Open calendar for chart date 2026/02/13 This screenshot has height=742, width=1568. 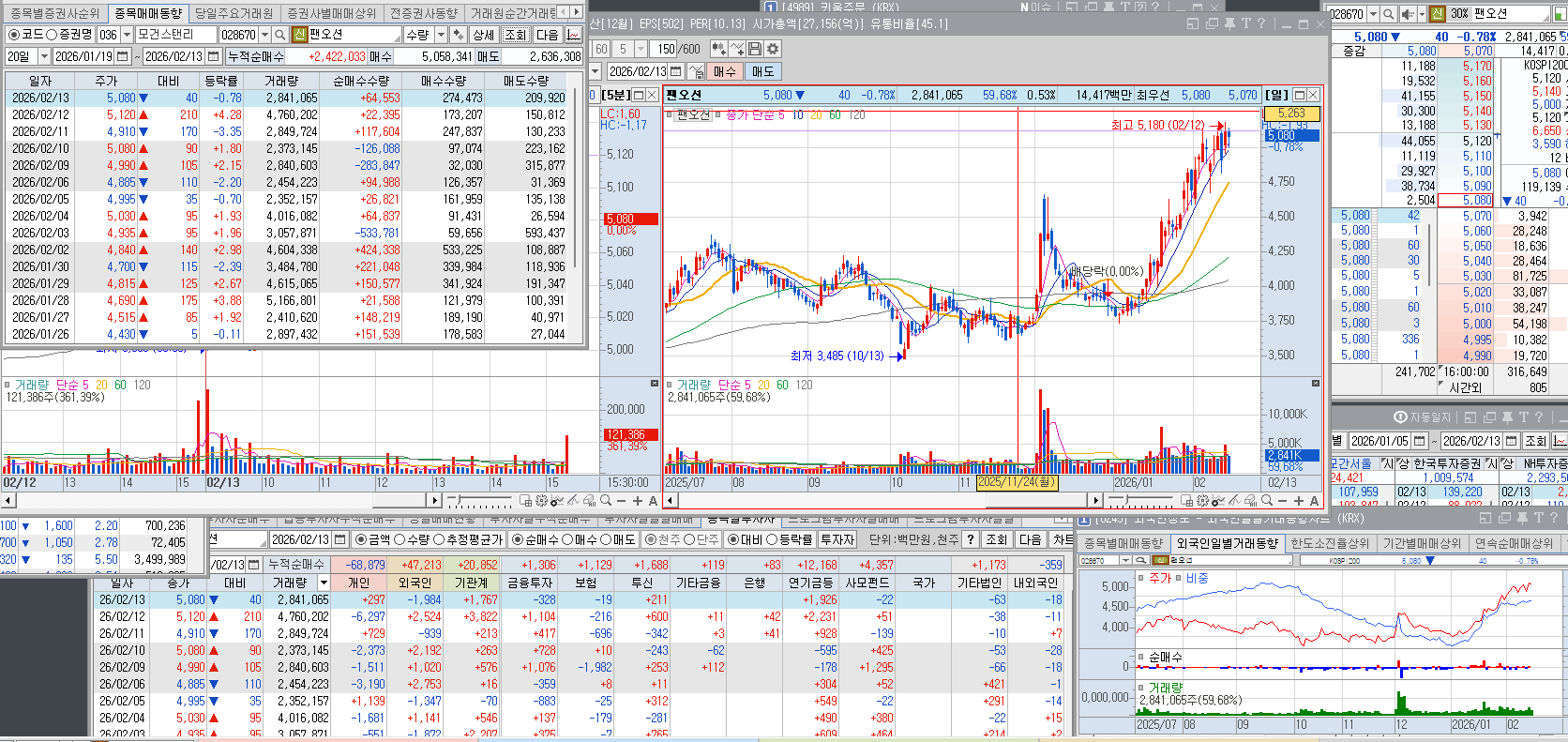[x=676, y=71]
